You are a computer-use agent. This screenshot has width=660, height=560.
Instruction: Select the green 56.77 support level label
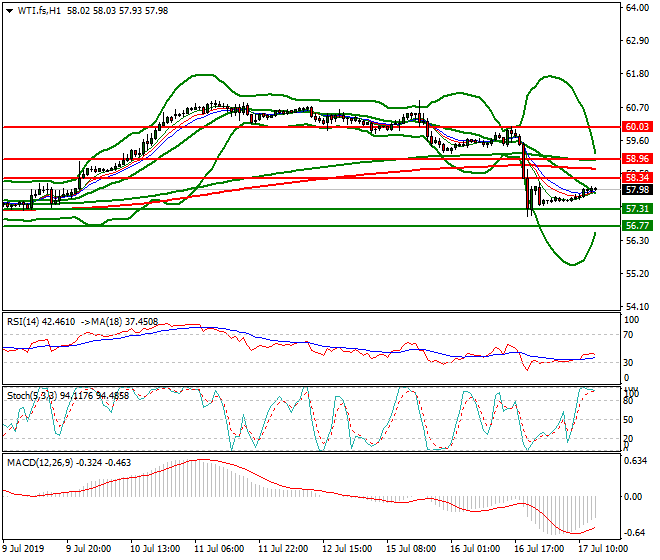tap(637, 226)
